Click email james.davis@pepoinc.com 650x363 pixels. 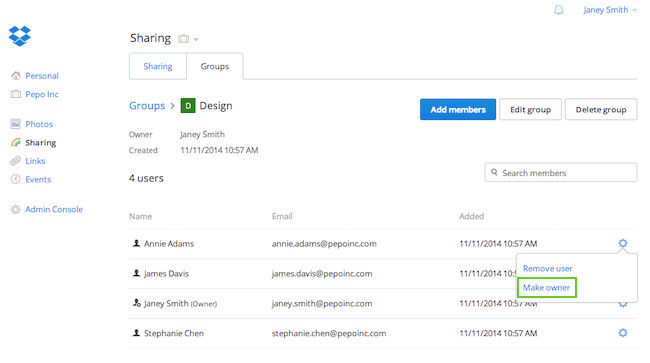322,273
